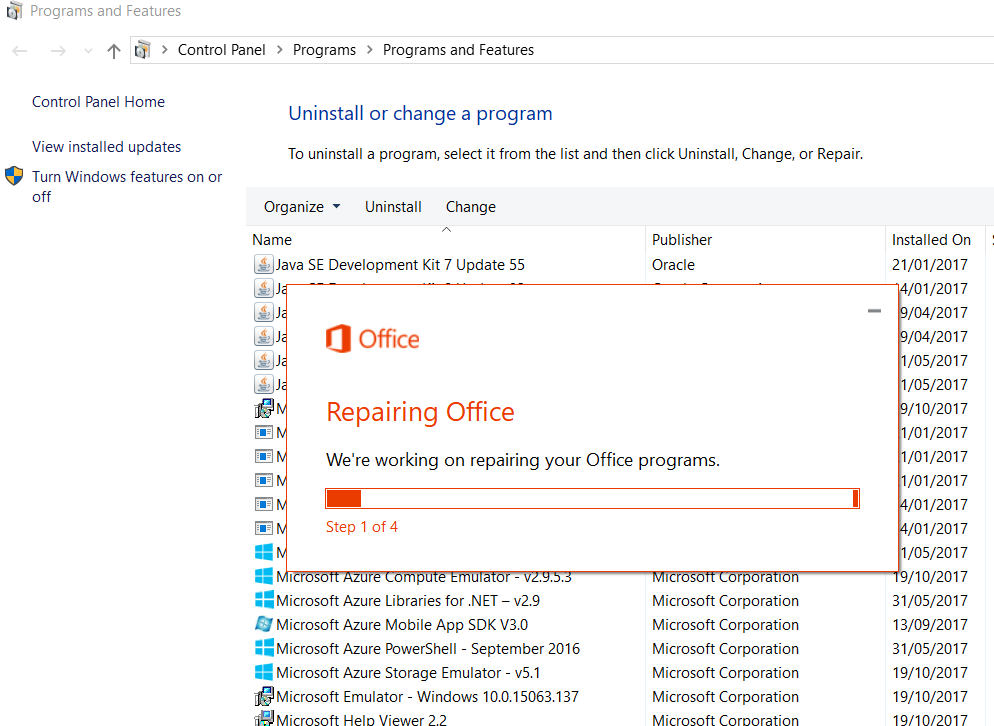The height and width of the screenshot is (726, 994).
Task: Go up one level with the up arrow
Action: coord(113,50)
